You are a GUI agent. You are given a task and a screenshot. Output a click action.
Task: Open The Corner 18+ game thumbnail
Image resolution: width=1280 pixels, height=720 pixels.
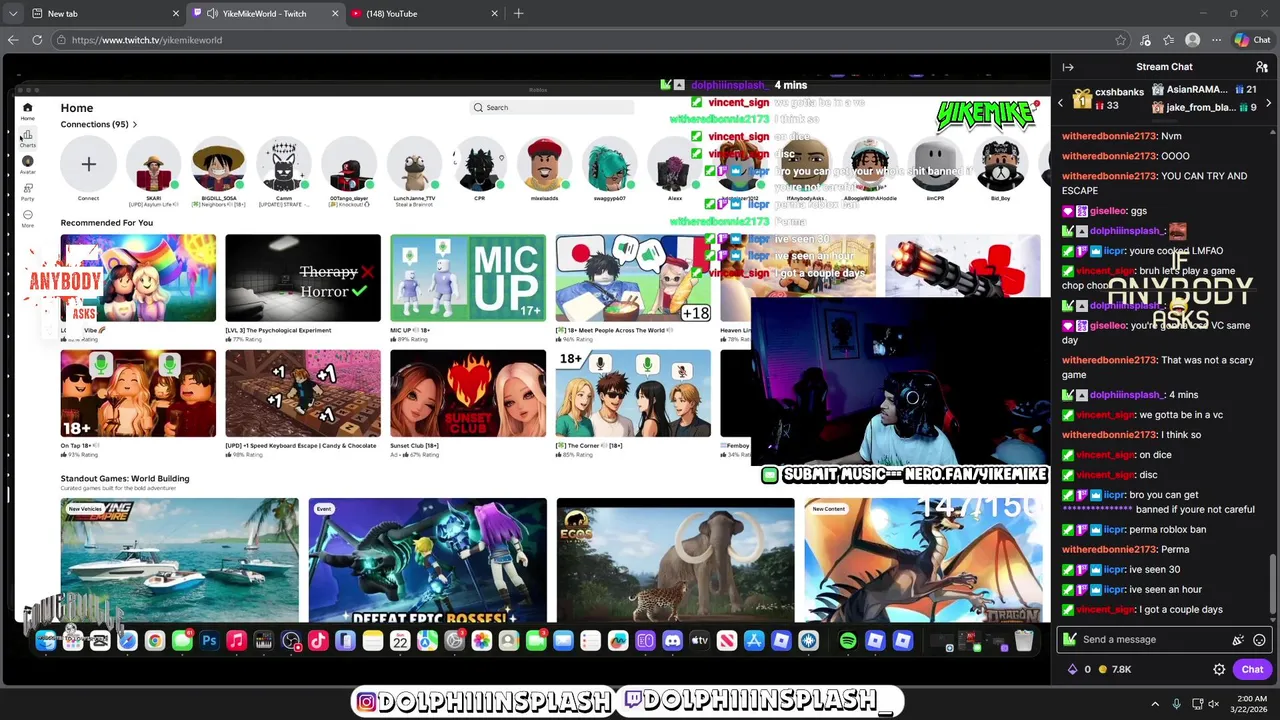(x=633, y=393)
